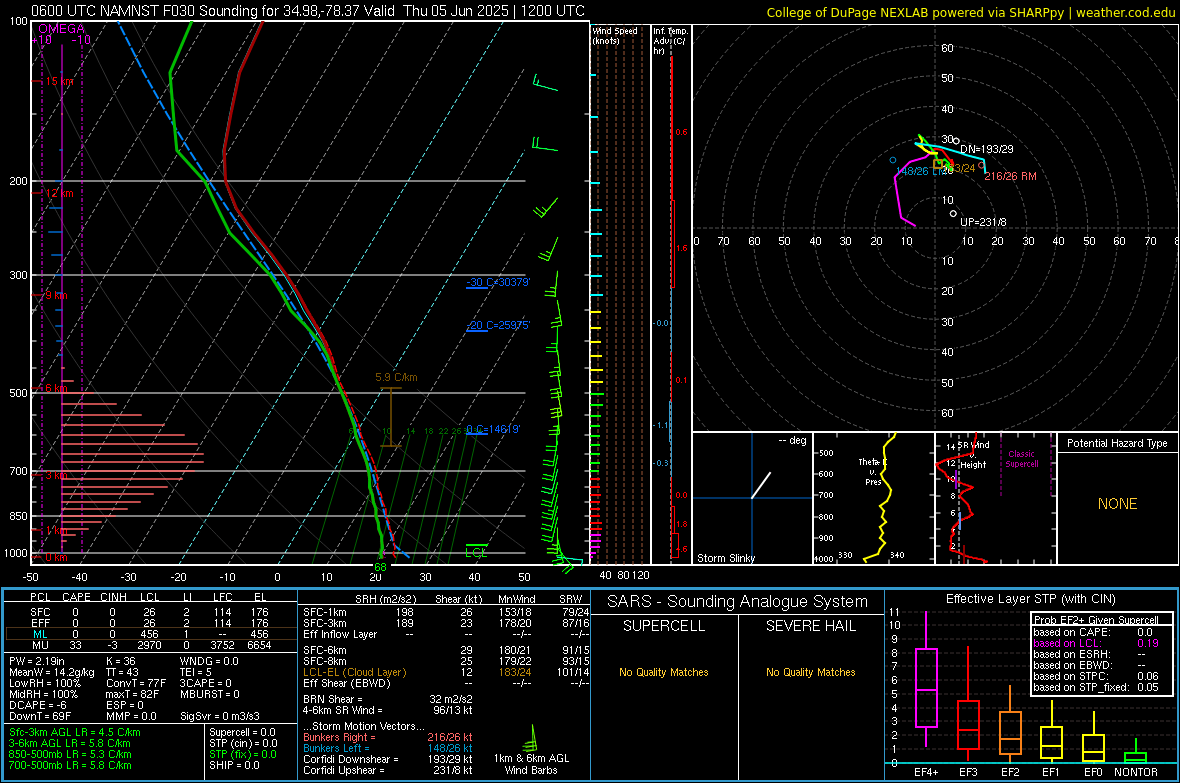Select the 'EFF' parcel row
The height and width of the screenshot is (783, 1180).
click(150, 623)
